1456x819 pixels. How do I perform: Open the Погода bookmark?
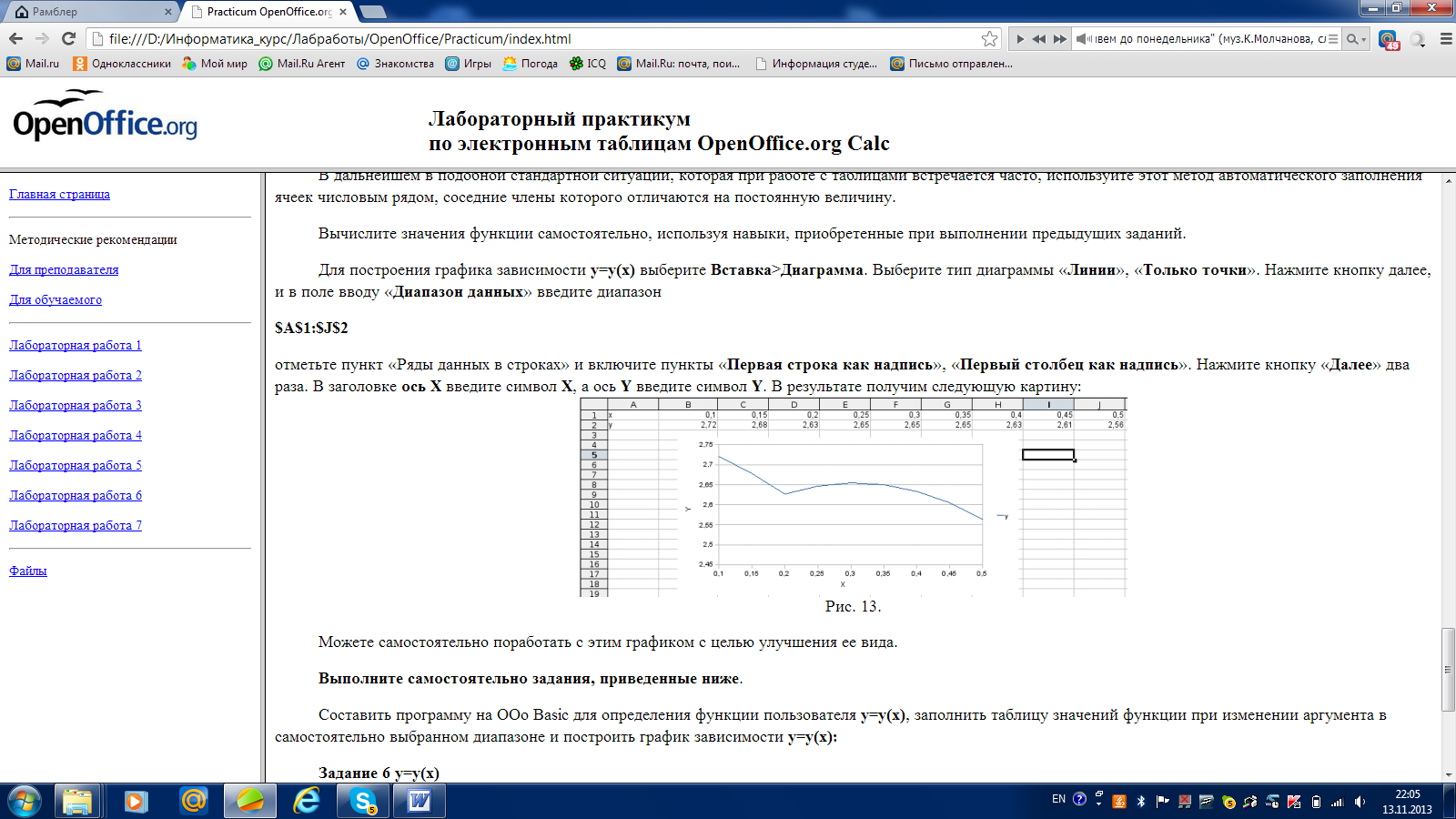[x=531, y=64]
